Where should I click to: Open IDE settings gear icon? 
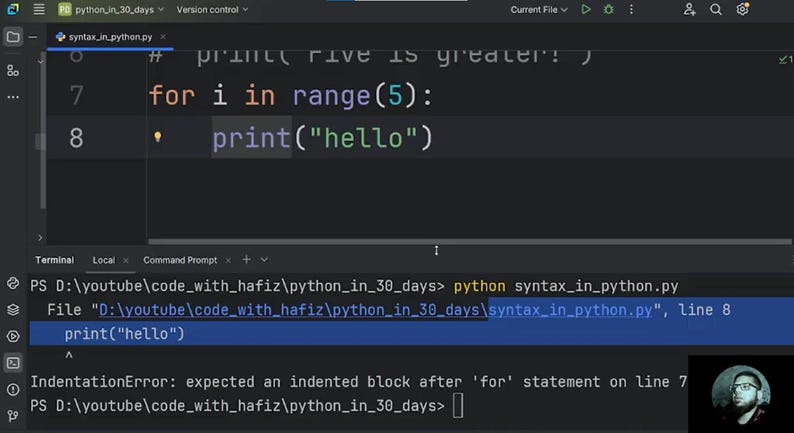[742, 9]
